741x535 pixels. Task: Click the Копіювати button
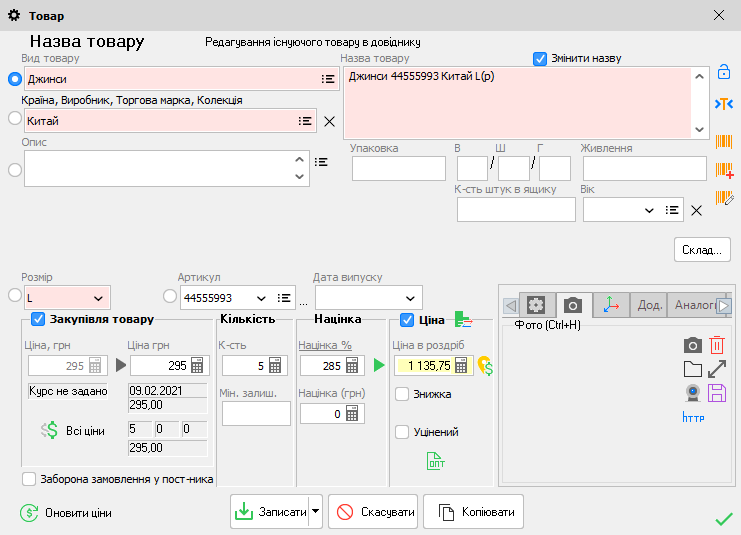pos(474,512)
